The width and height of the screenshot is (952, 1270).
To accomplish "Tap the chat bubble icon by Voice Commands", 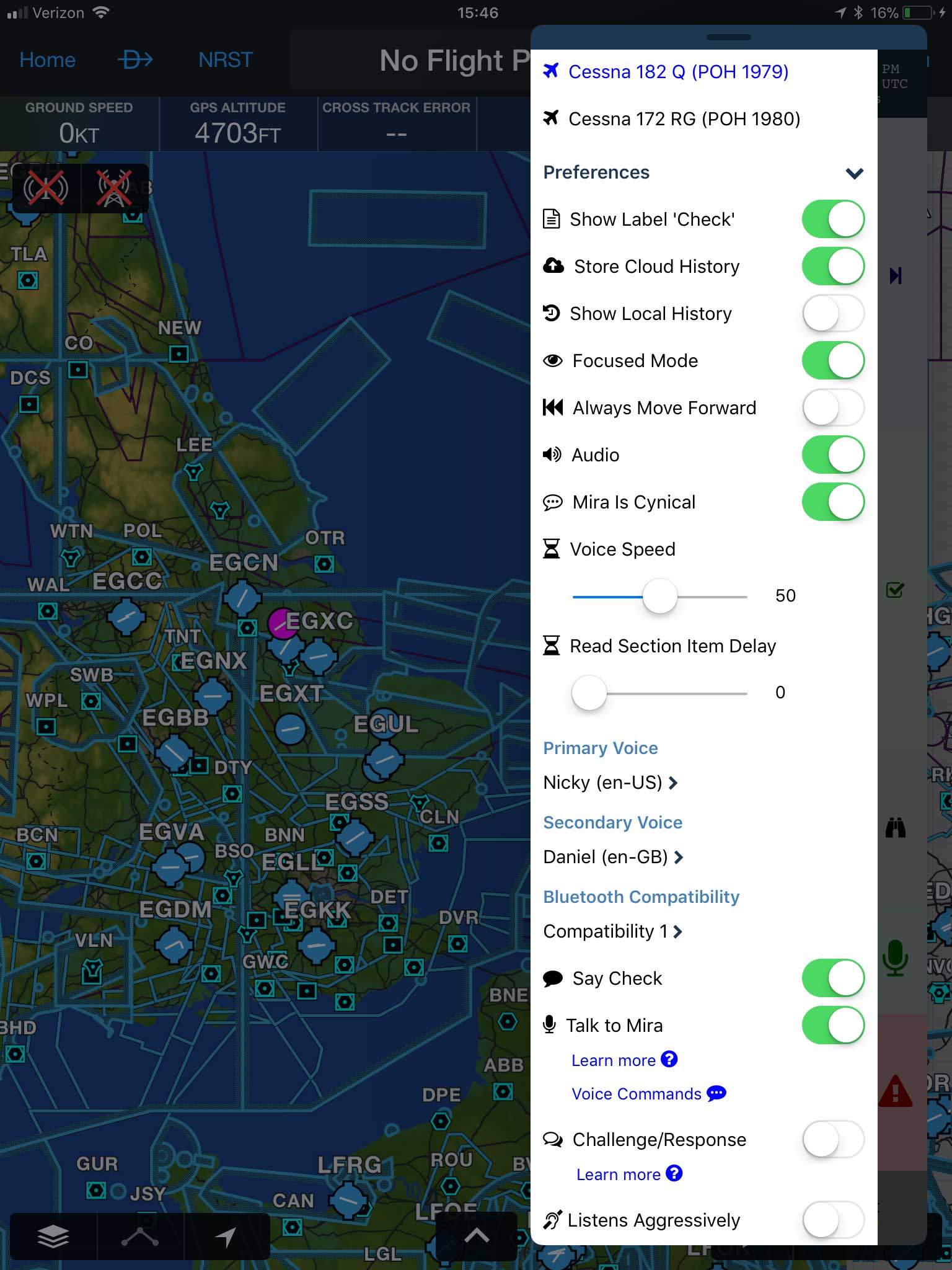I will (716, 1093).
